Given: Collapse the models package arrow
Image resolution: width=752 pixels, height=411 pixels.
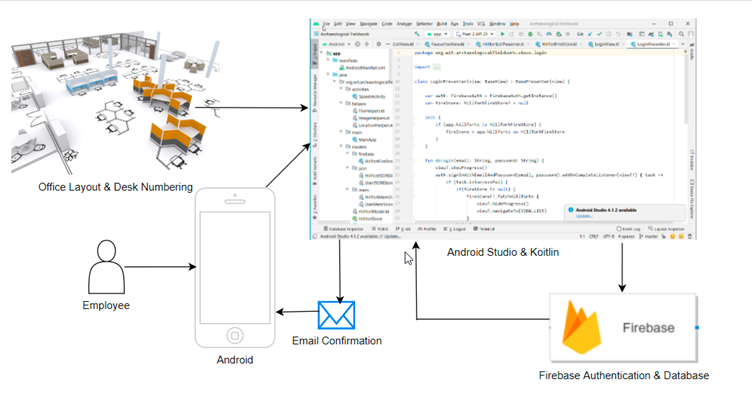Looking at the screenshot, I should point(341,146).
